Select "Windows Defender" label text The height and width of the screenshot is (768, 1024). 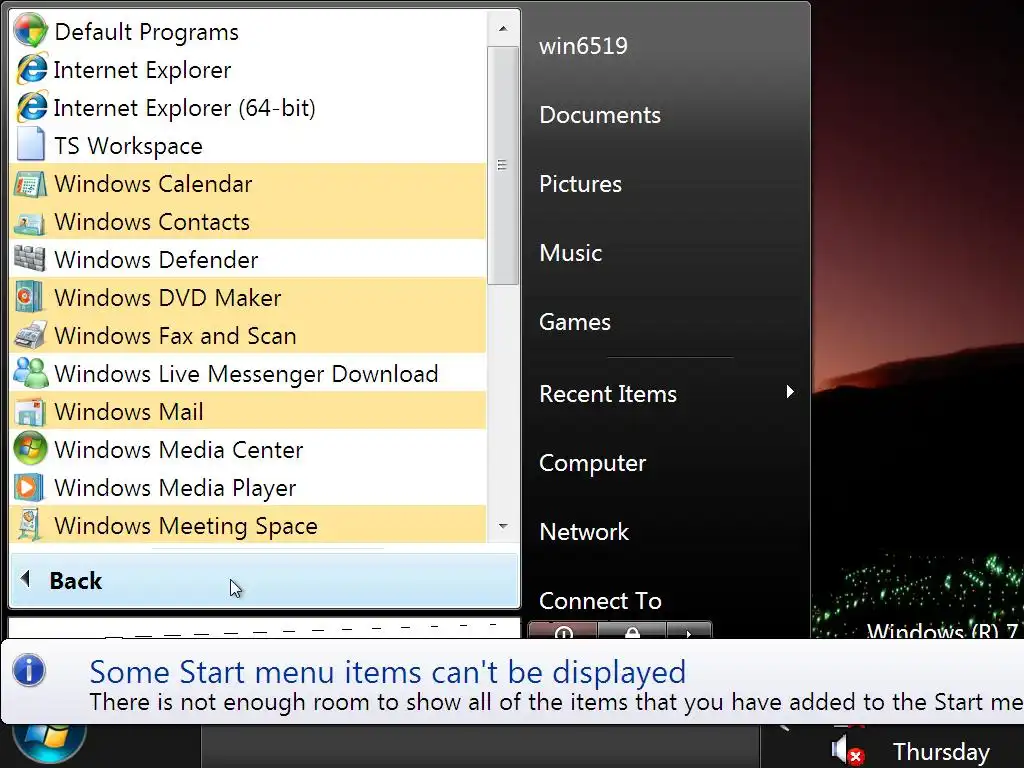(156, 260)
